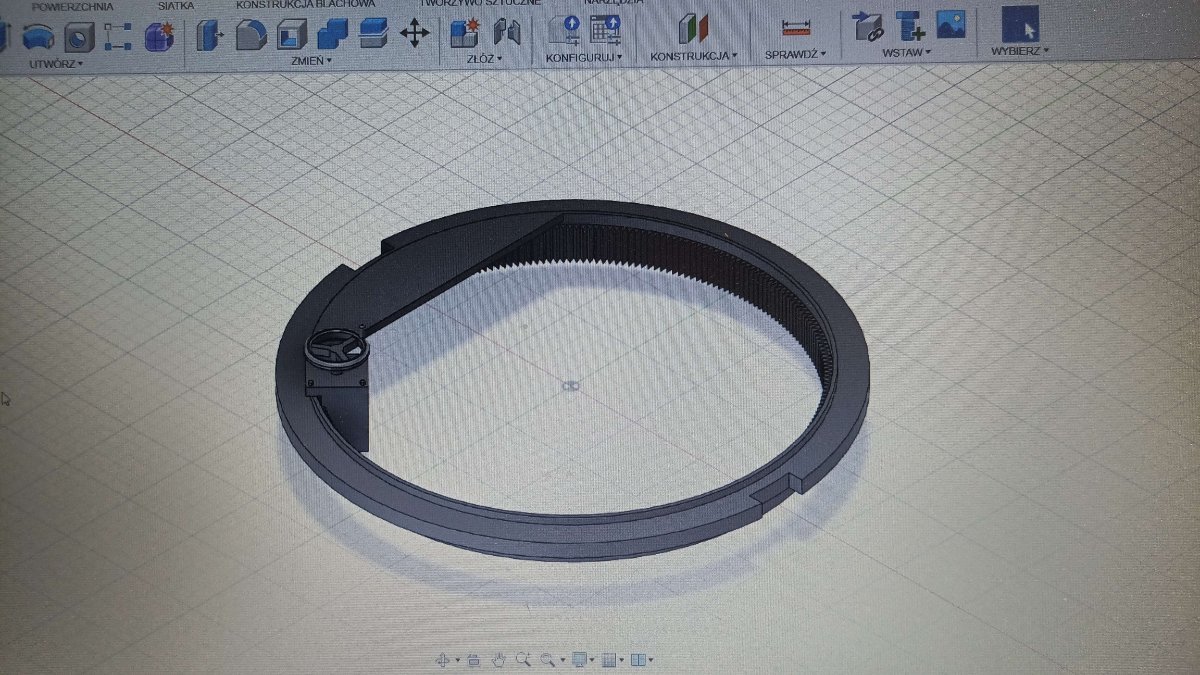Select the Combine bodies tool
Viewport: 1200px width, 675px height.
tap(332, 34)
